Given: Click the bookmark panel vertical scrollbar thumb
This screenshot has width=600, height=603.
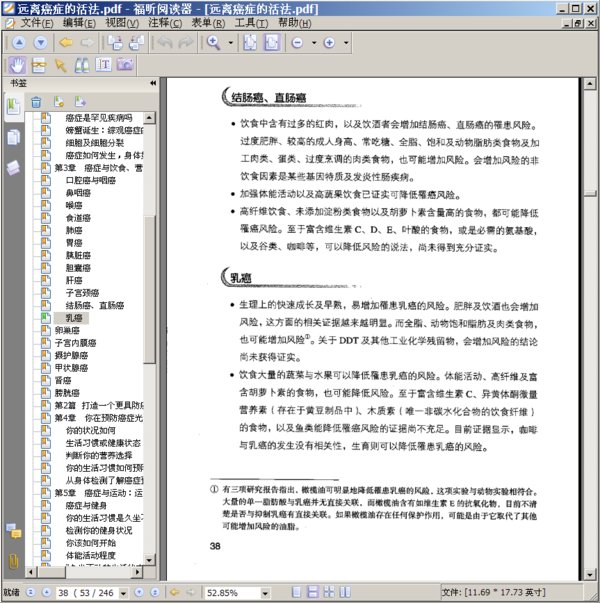Looking at the screenshot, I should pos(150,289).
